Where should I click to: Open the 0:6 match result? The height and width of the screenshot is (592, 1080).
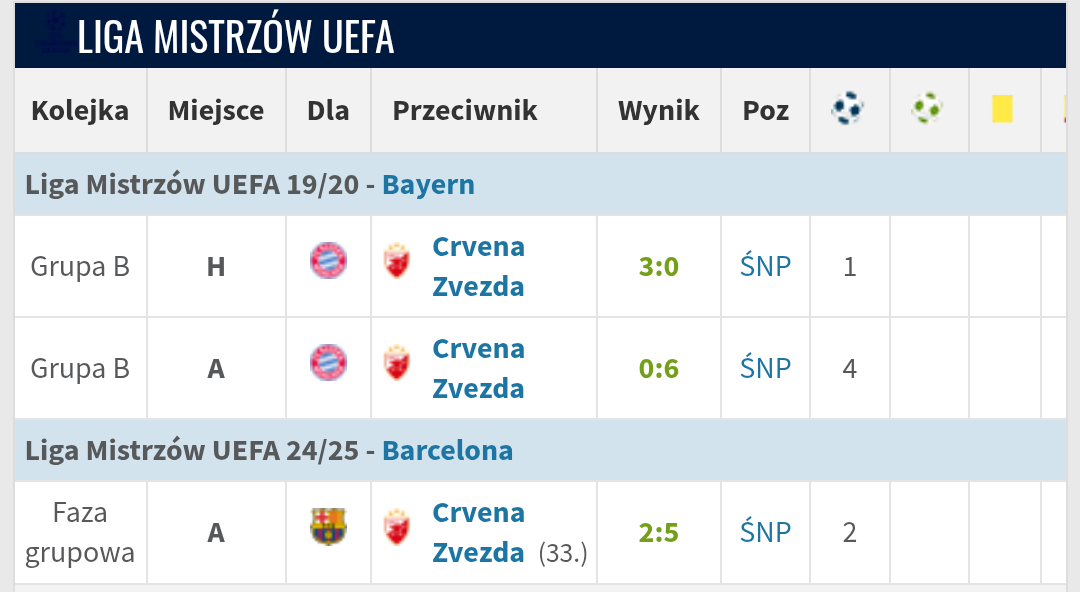[x=659, y=369]
